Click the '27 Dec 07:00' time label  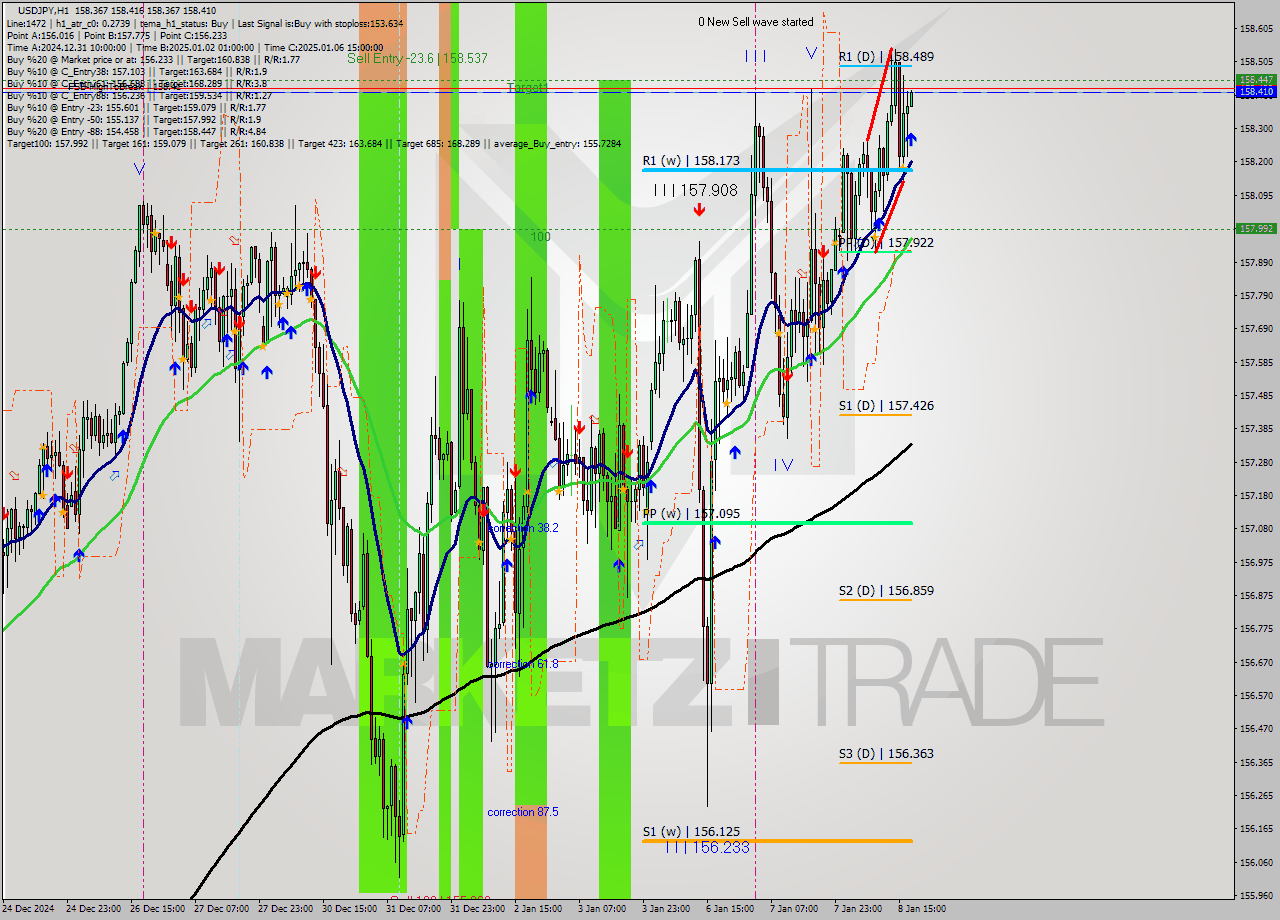click(223, 909)
